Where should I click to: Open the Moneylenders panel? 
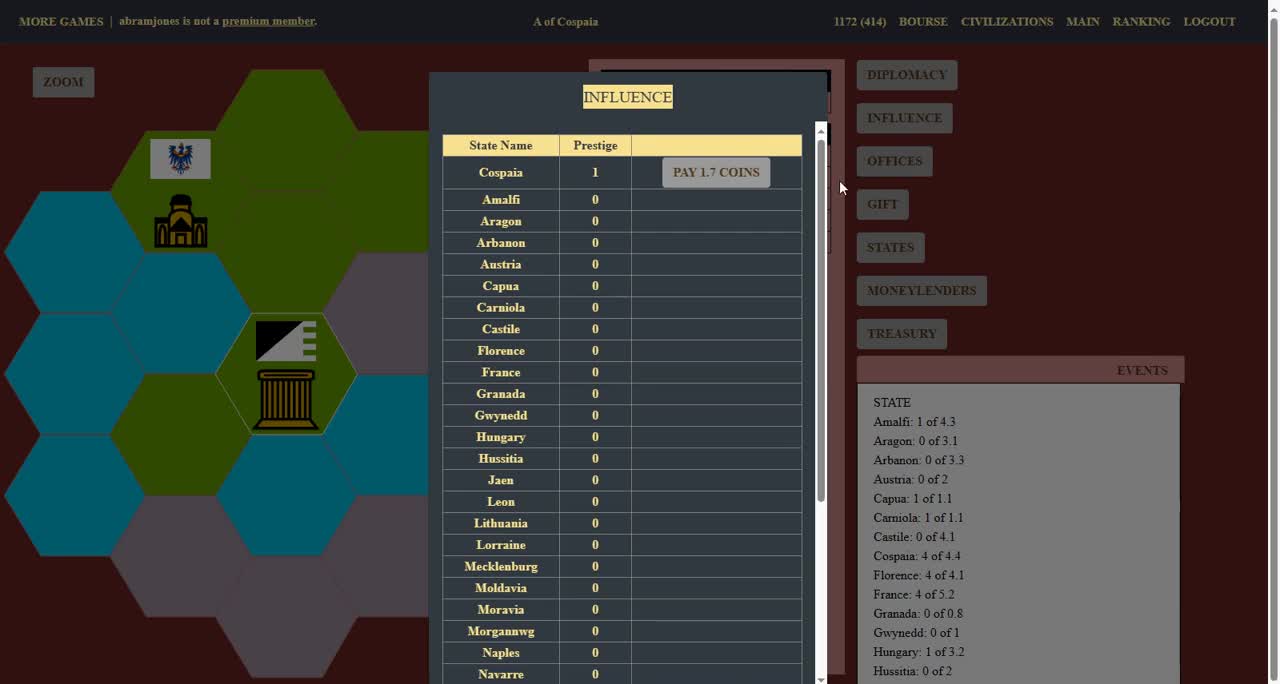tap(921, 291)
